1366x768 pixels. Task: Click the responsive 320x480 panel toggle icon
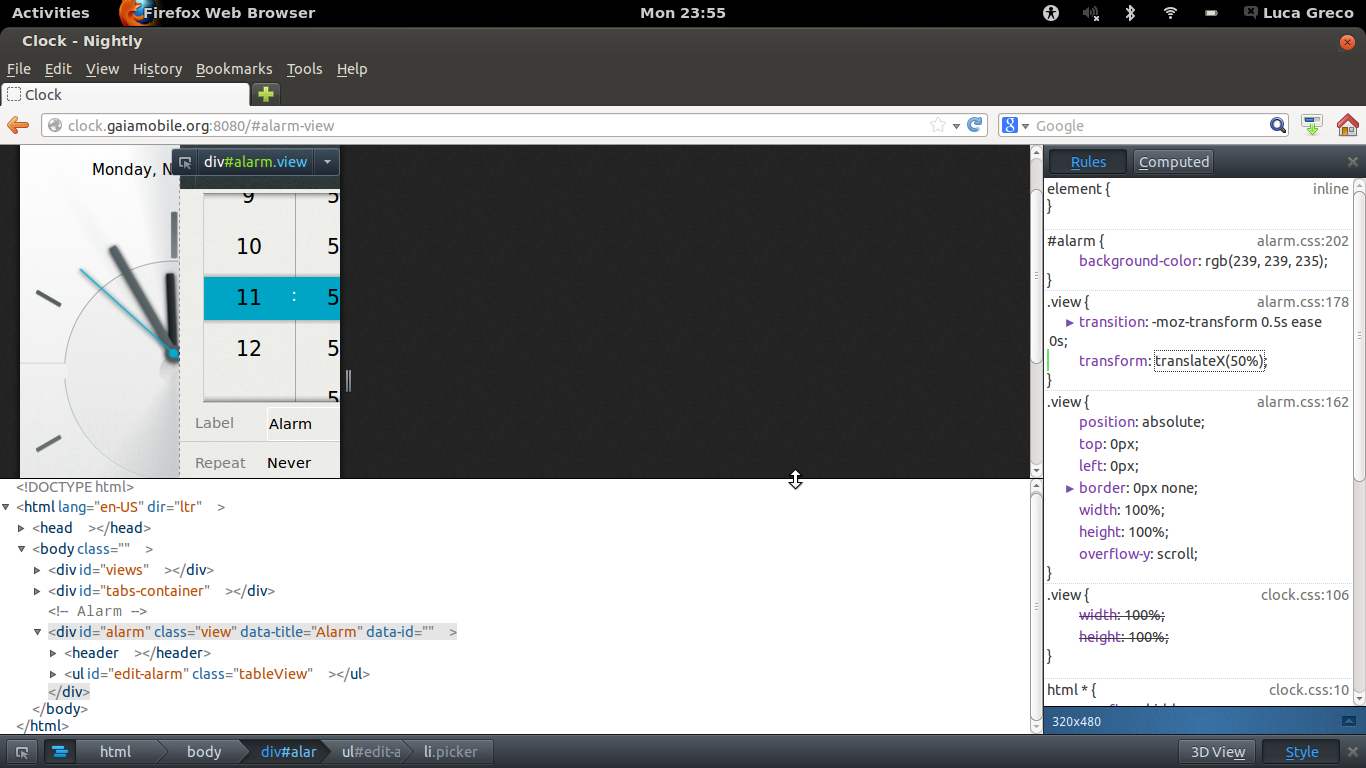(x=1348, y=721)
